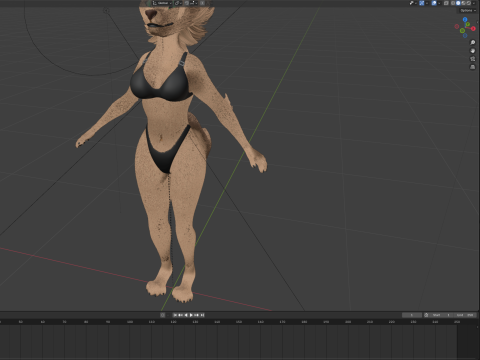Click frame 200 on timeline ruler
Image resolution: width=480 pixels, height=360 pixels.
click(348, 322)
